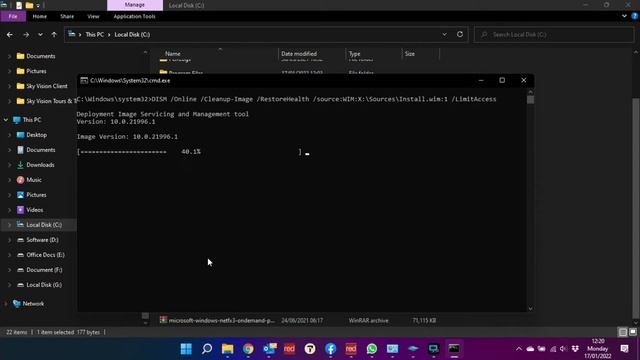Open Outlook from the taskbar
The height and width of the screenshot is (360, 640).
(269, 349)
